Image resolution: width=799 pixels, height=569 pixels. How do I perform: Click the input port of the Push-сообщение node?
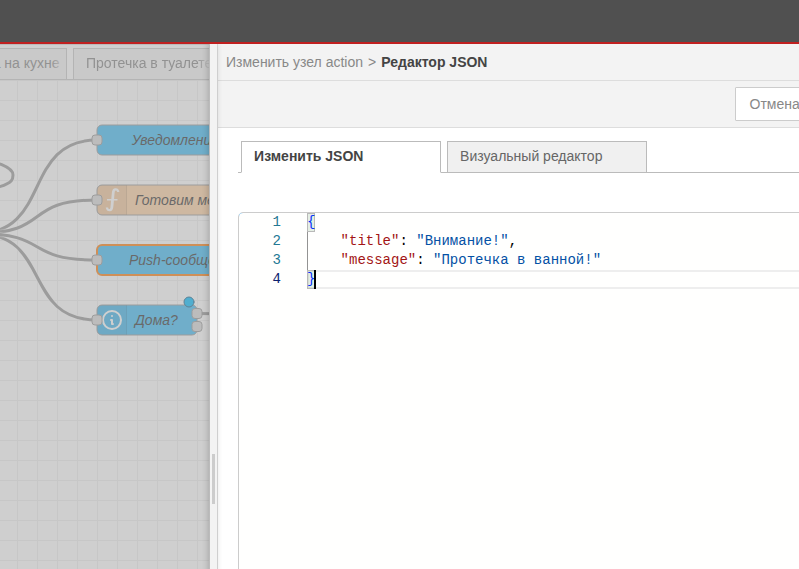(97, 260)
